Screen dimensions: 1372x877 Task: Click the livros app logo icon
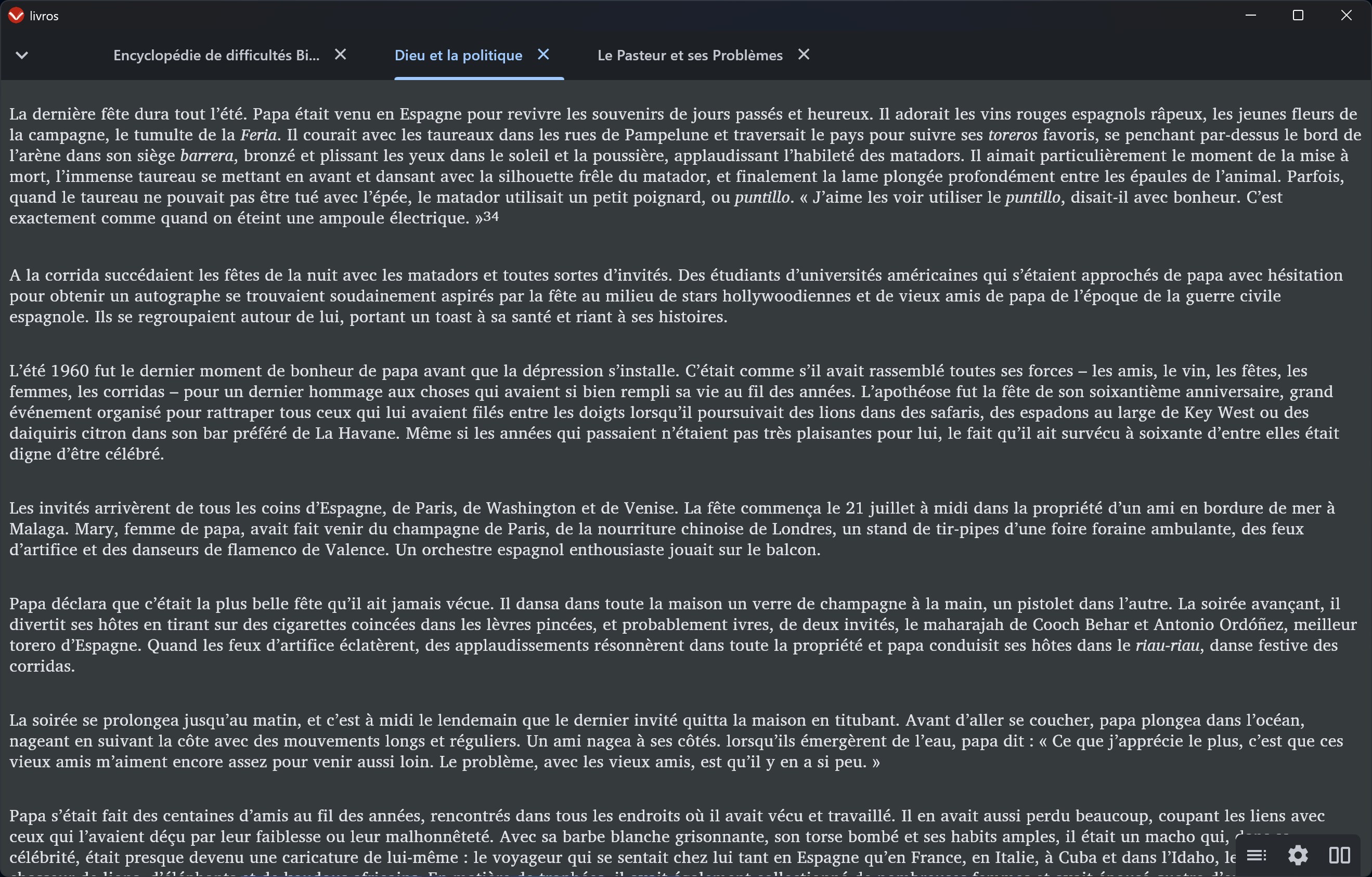(x=16, y=16)
